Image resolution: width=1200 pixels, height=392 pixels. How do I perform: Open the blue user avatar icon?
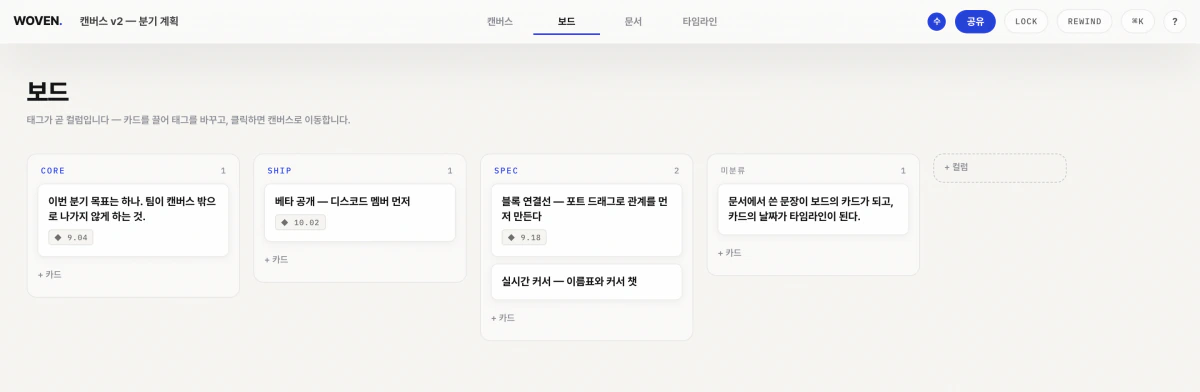(x=936, y=21)
